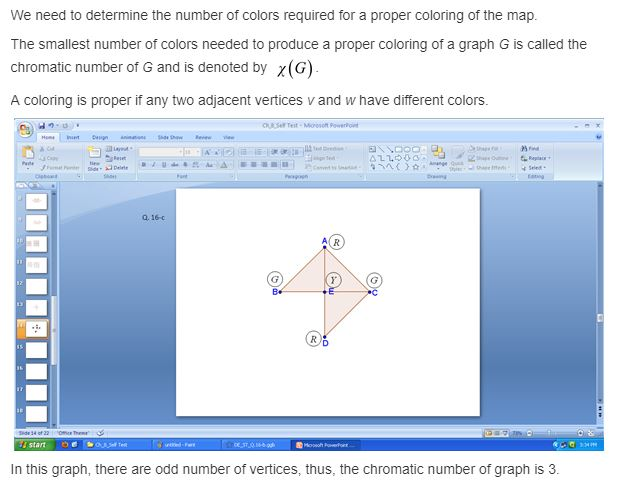Reset the slide layout

116,158
